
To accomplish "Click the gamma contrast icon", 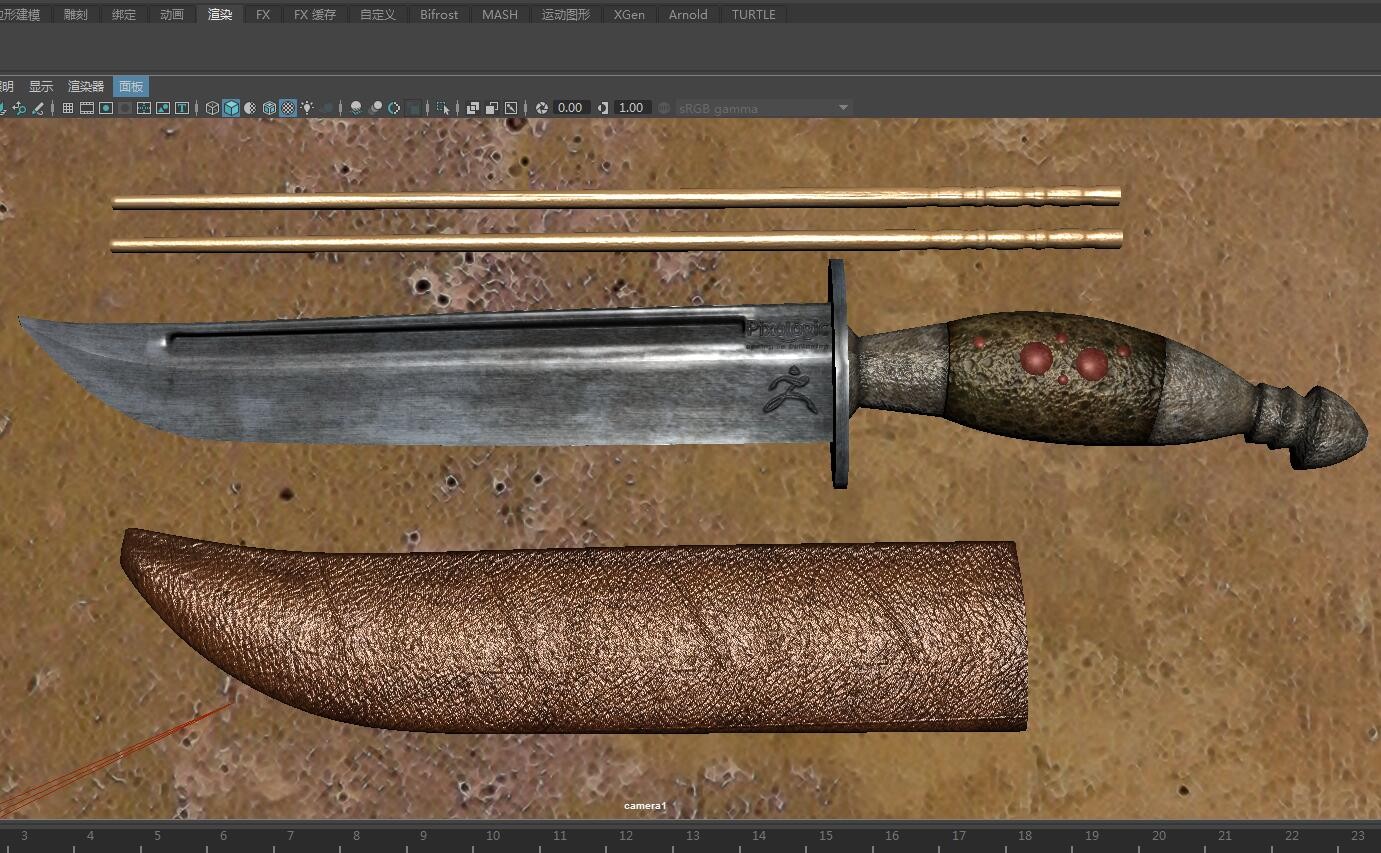I will (603, 108).
